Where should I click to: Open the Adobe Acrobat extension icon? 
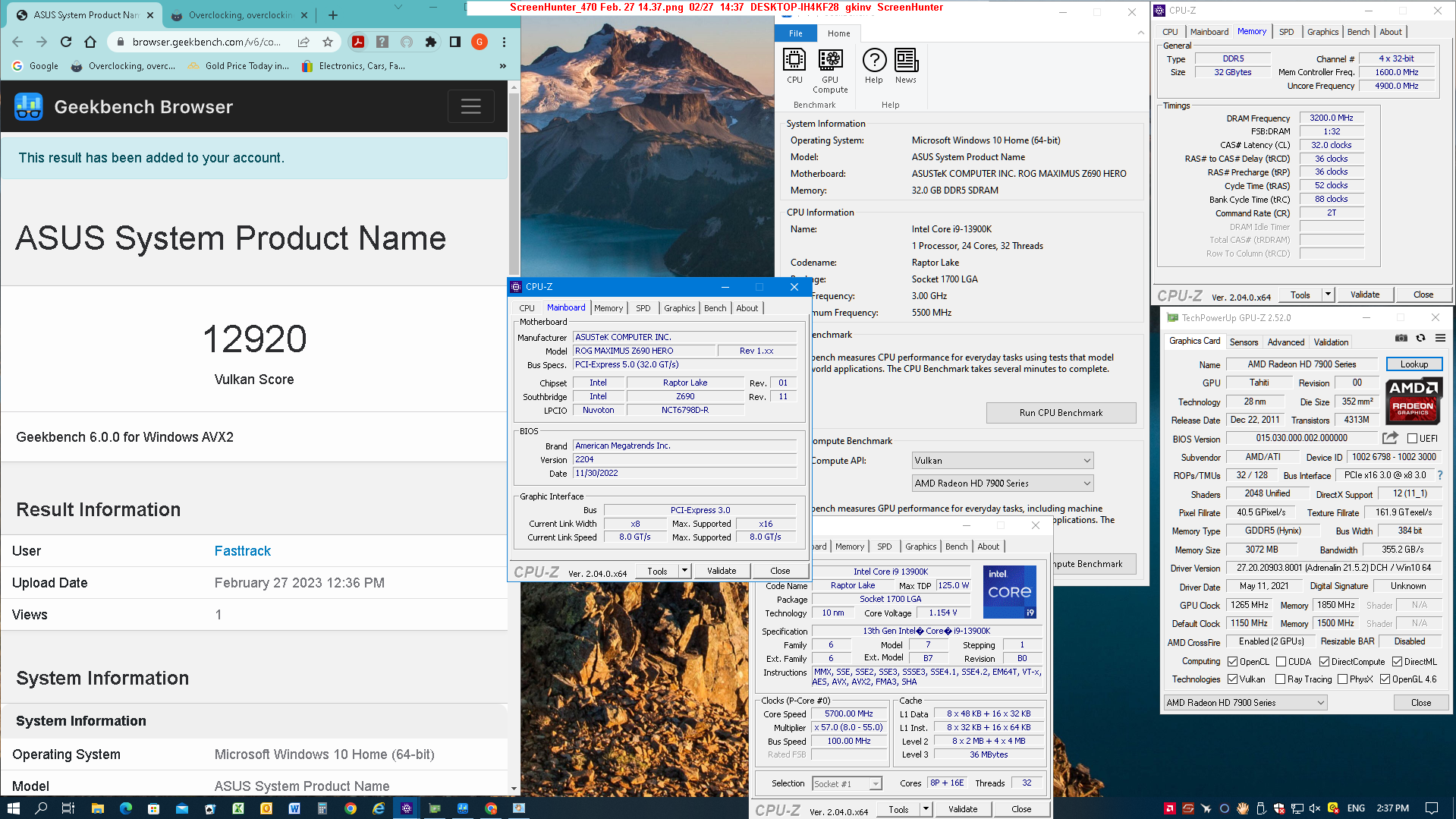point(358,42)
